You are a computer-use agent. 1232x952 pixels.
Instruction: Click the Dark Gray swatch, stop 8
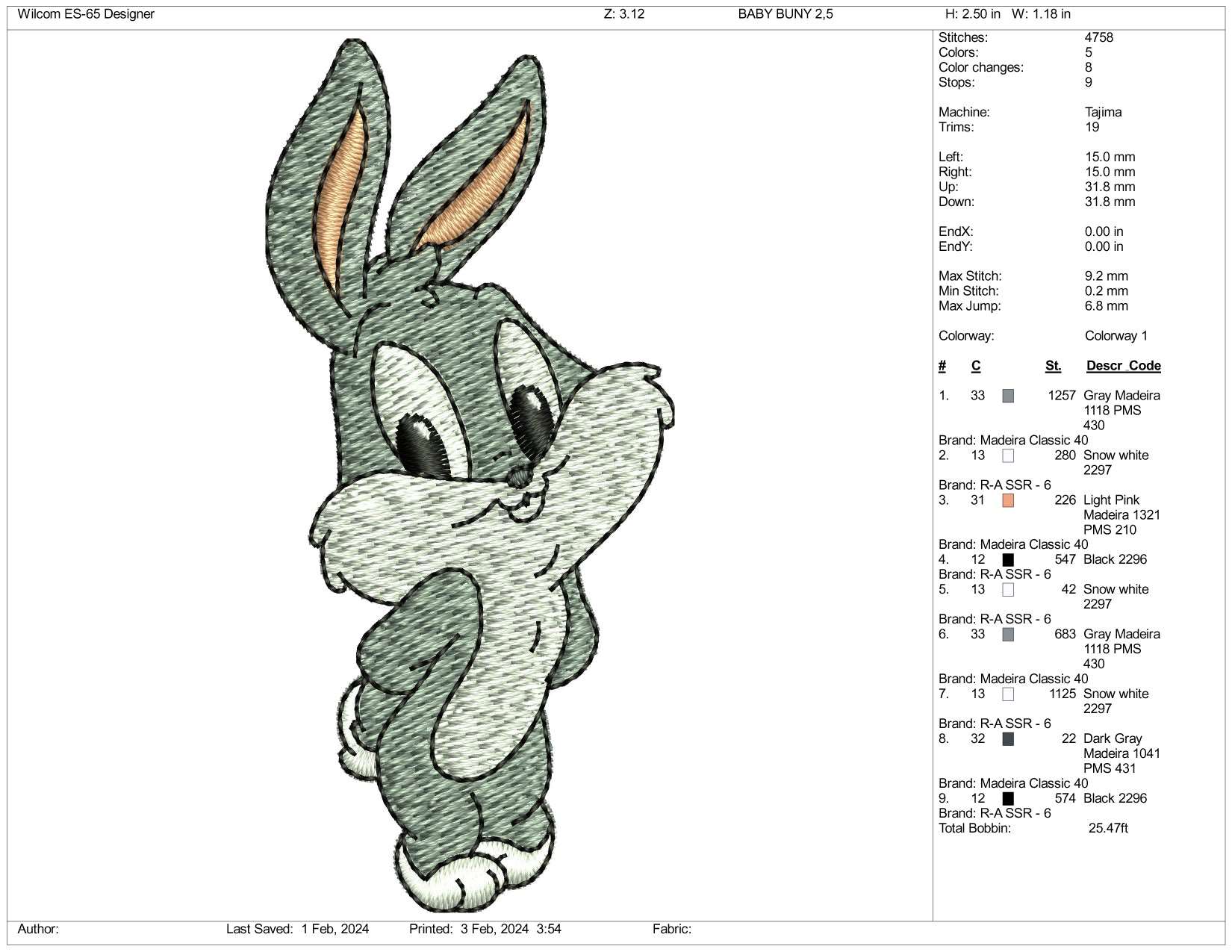1008,739
